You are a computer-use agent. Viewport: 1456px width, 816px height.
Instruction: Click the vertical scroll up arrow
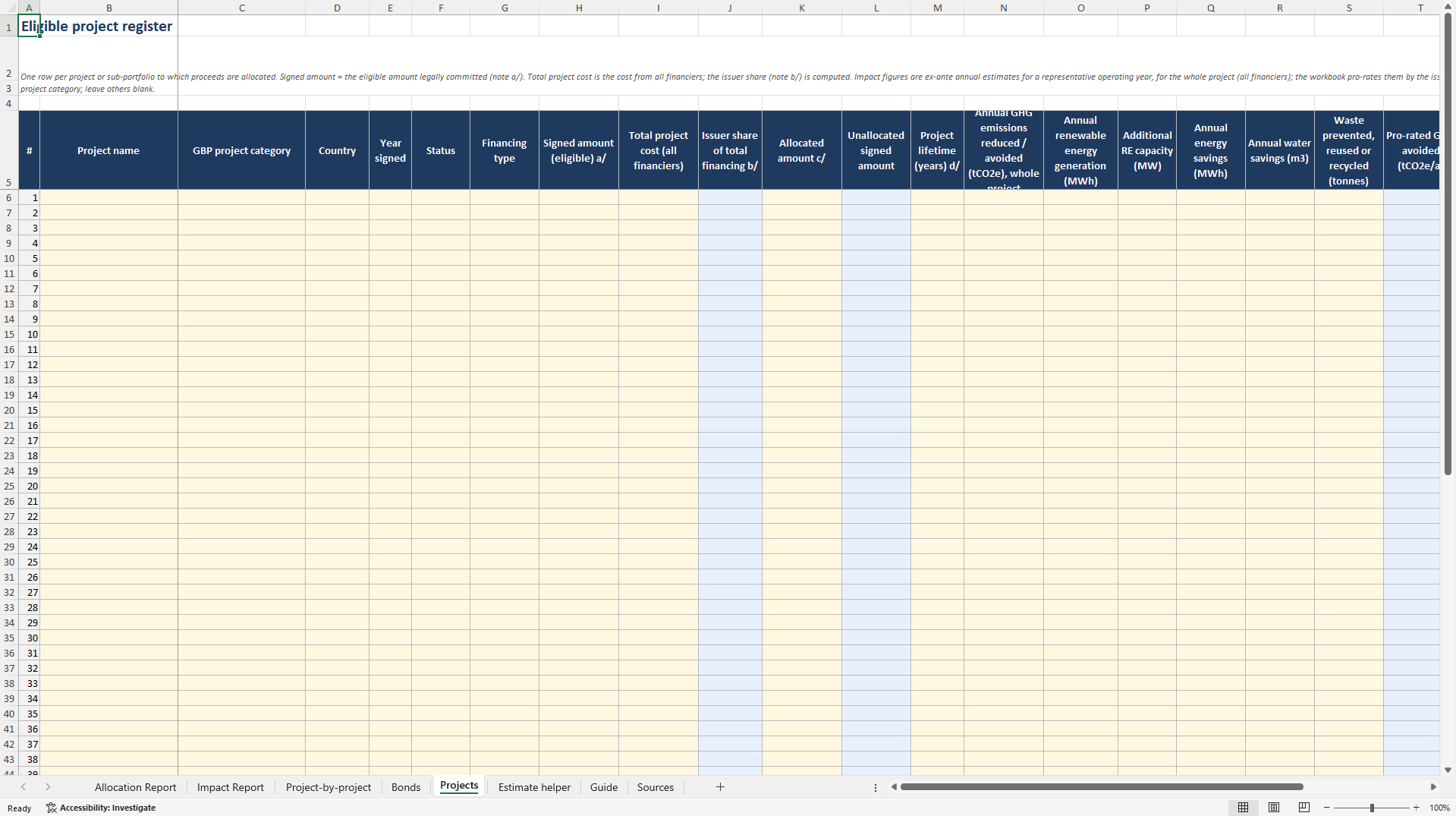point(1448,6)
